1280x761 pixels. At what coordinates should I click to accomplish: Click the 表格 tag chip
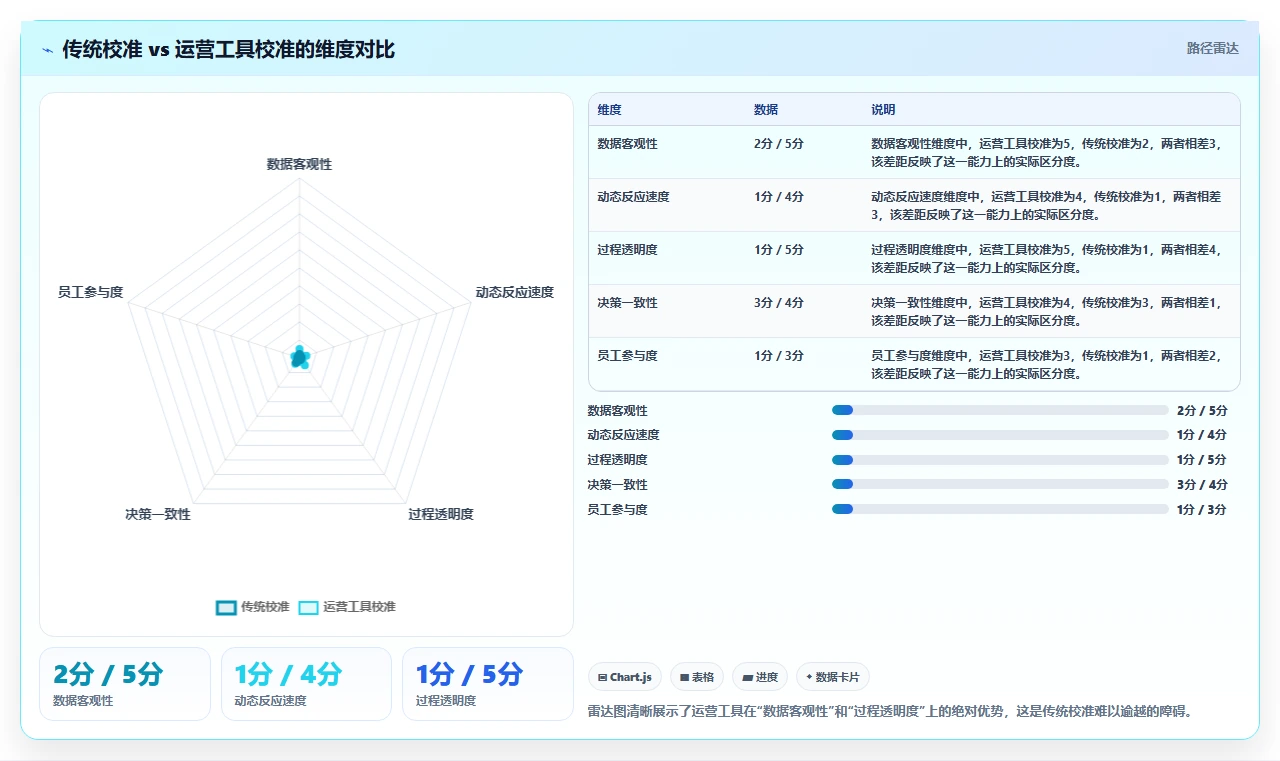coord(697,677)
